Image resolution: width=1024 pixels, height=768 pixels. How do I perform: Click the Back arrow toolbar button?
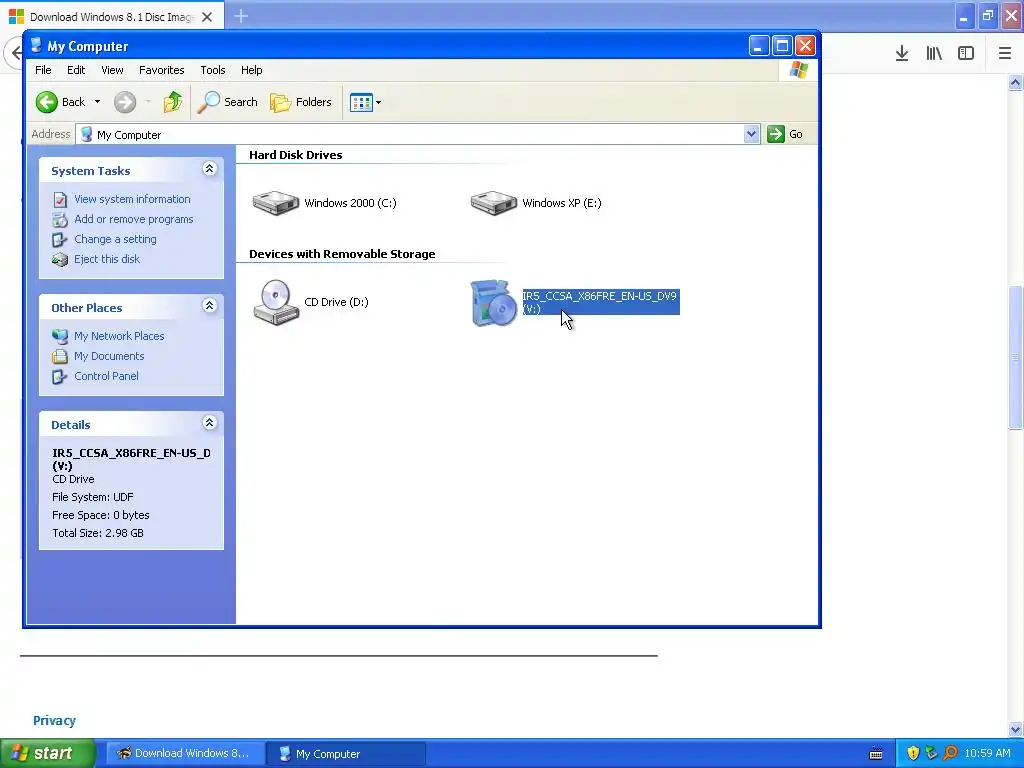tap(60, 102)
